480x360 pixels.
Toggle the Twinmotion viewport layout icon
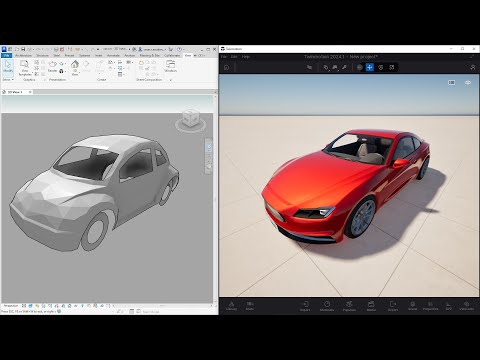(x=451, y=82)
